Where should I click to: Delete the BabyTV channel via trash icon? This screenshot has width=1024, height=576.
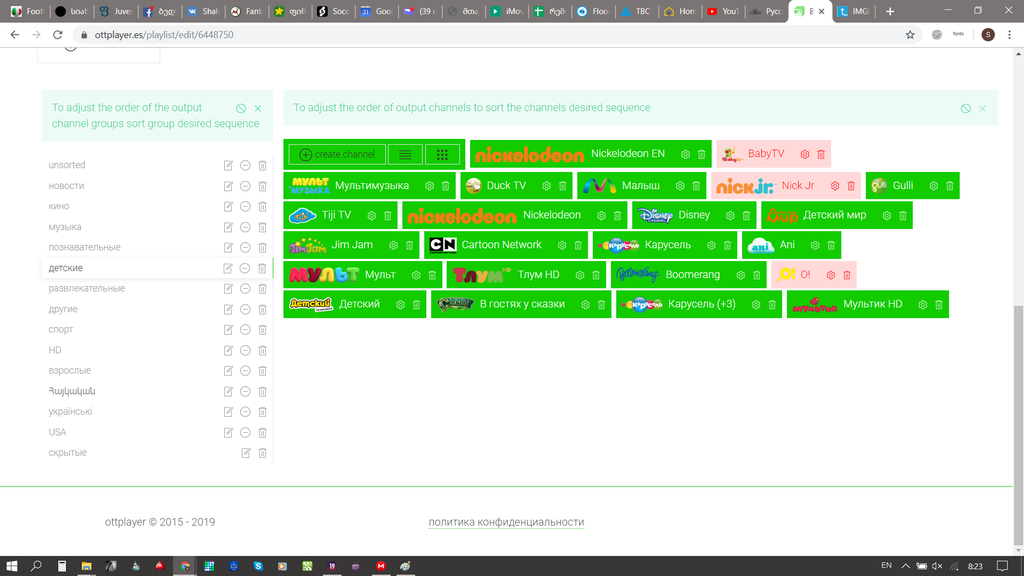(x=821, y=154)
